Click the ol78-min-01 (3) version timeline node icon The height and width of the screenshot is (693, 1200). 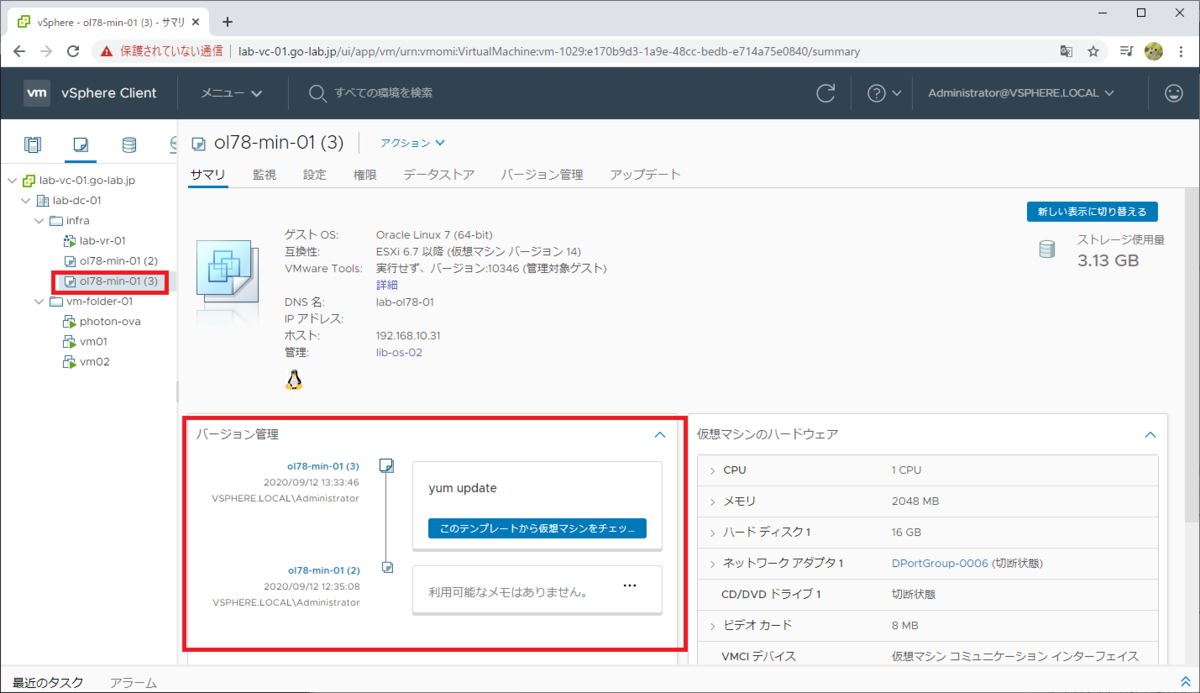tap(387, 466)
